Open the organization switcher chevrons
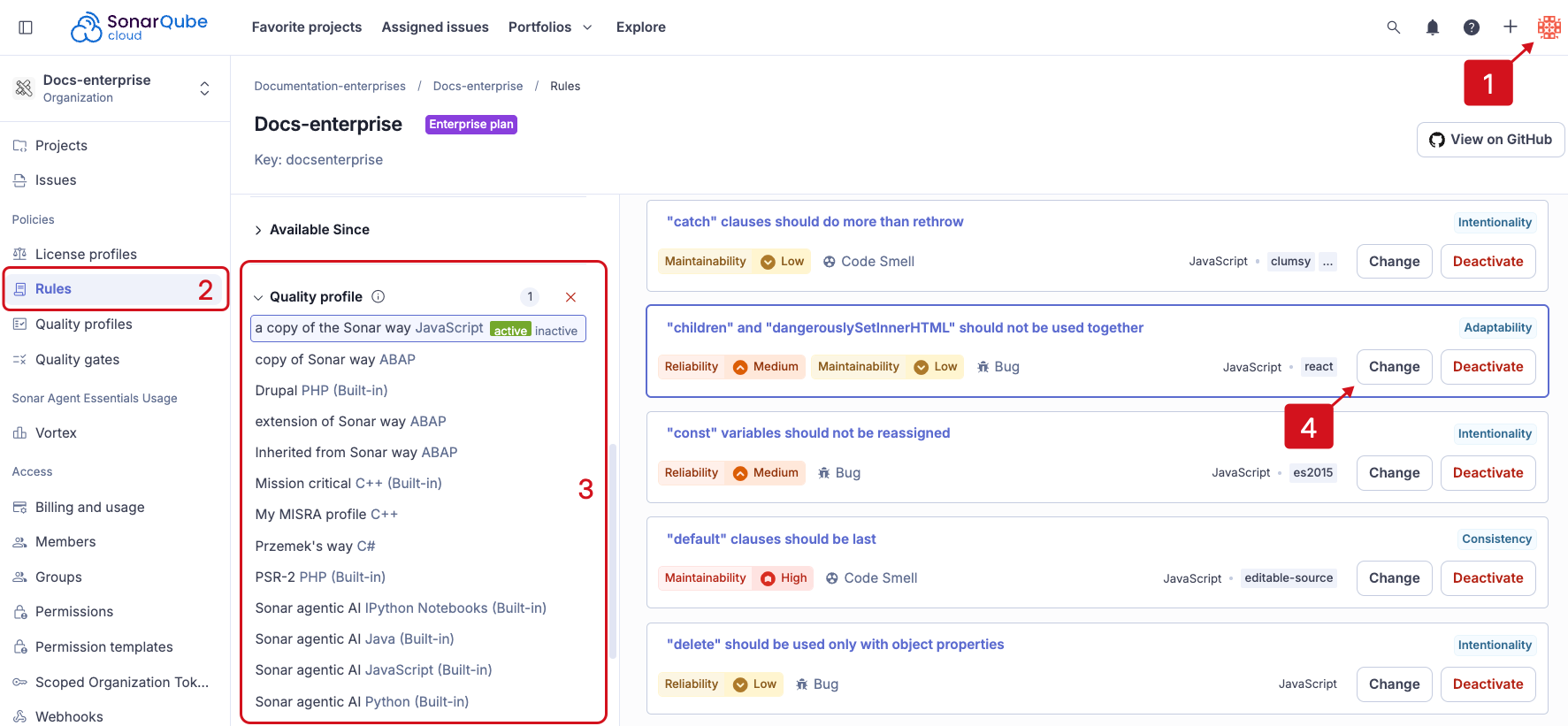Screen dimensions: 1568x726 click(x=204, y=88)
